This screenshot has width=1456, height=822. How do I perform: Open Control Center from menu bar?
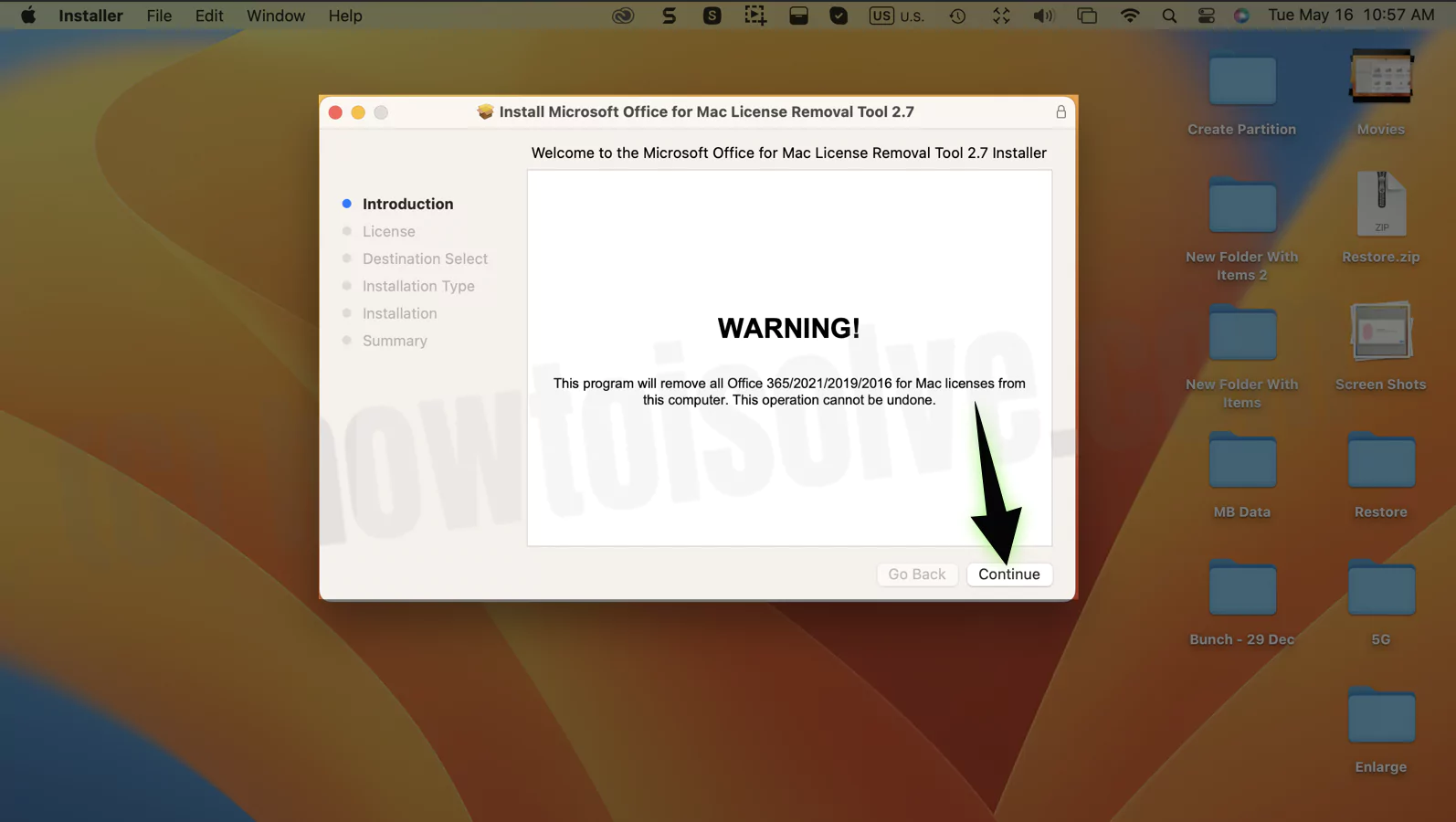[1206, 16]
